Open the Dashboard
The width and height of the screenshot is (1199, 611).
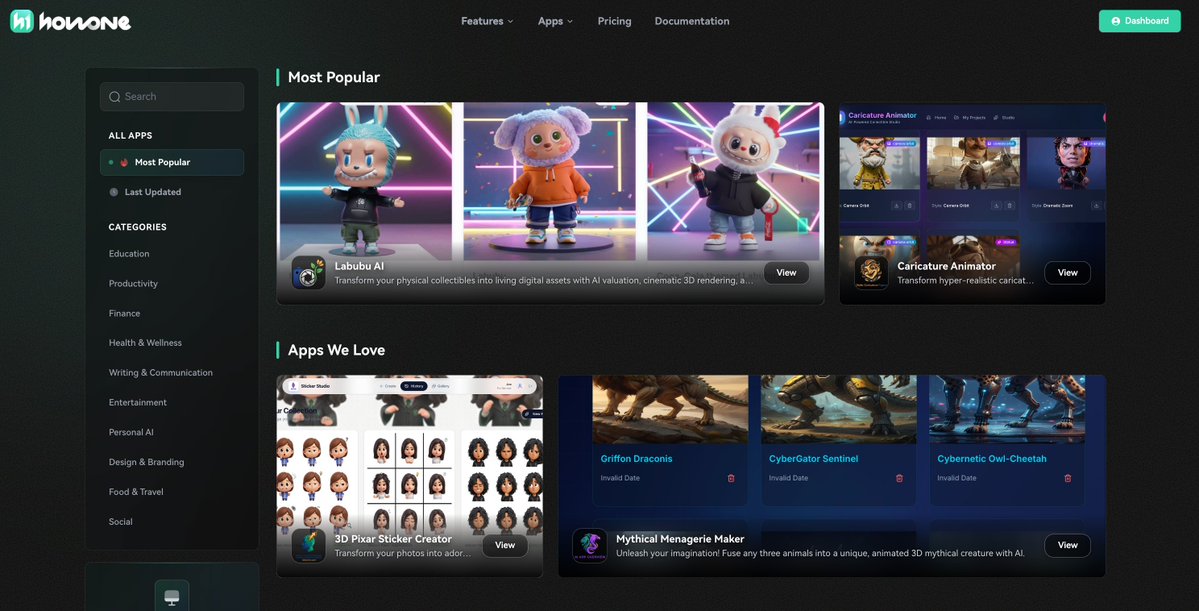pyautogui.click(x=1139, y=21)
